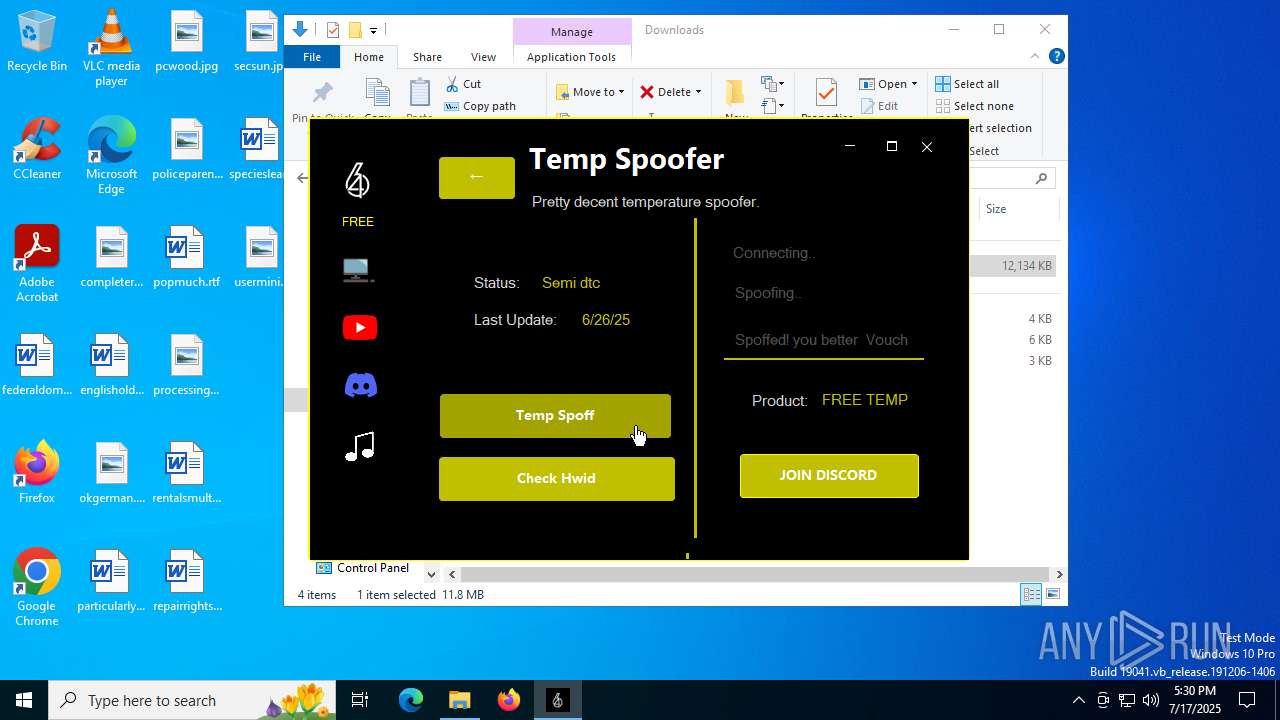The height and width of the screenshot is (720, 1280).
Task: Click Copy path in the ribbon
Action: click(480, 106)
